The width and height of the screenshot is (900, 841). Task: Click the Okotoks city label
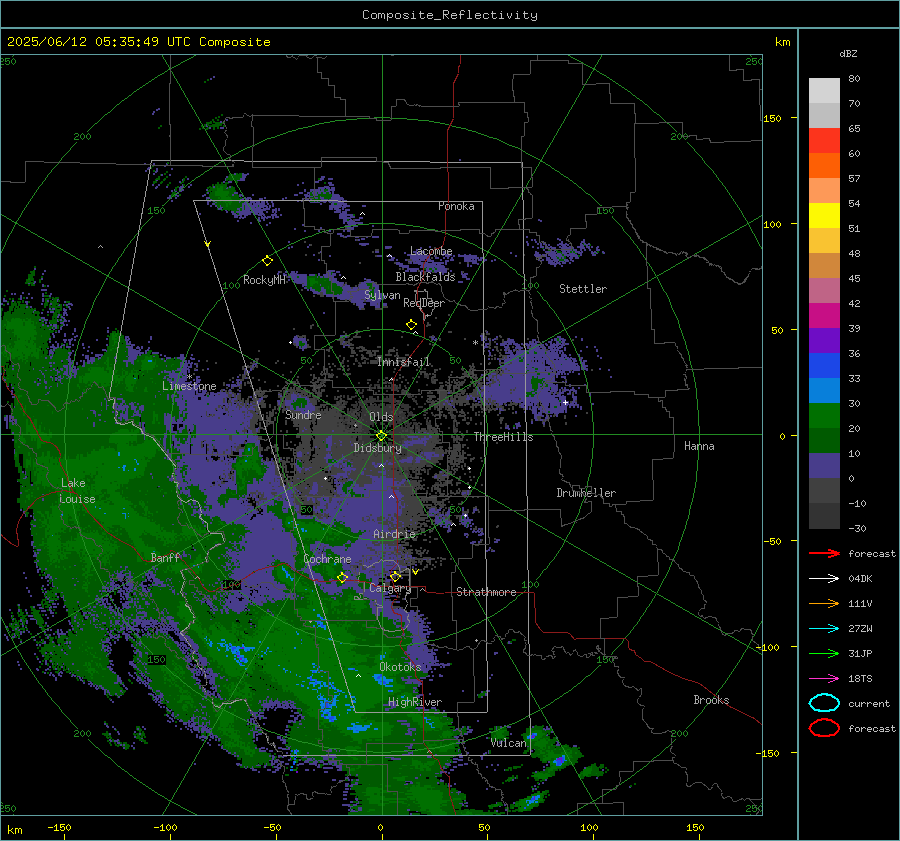pyautogui.click(x=400, y=667)
